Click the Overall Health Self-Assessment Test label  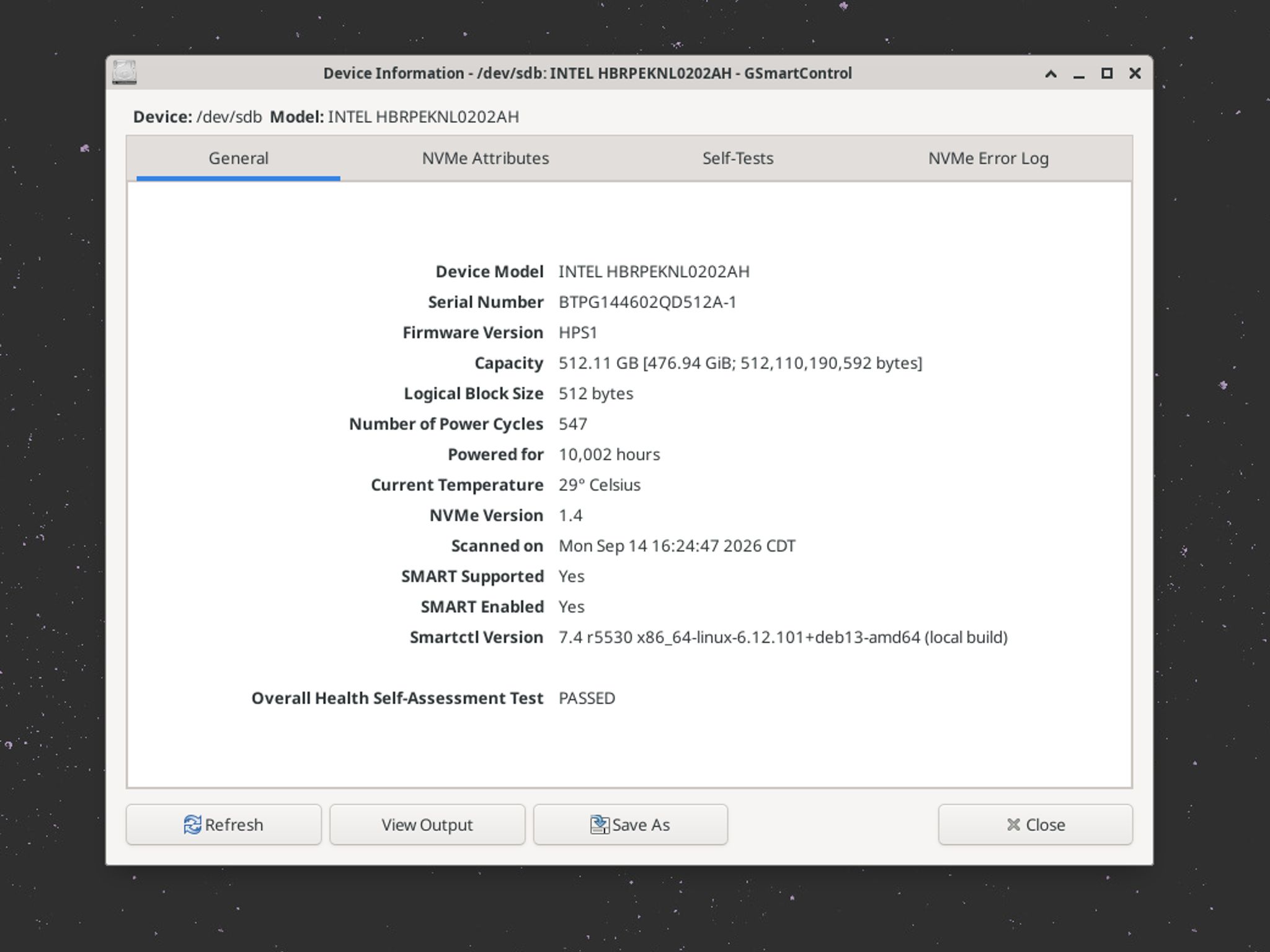(x=397, y=699)
